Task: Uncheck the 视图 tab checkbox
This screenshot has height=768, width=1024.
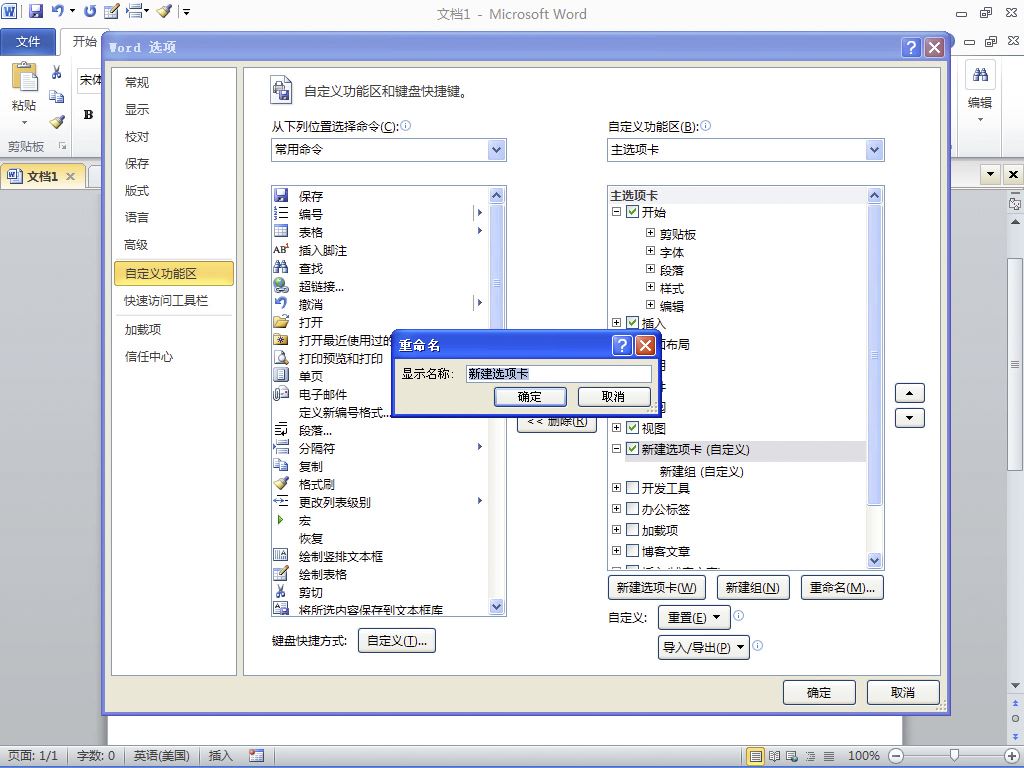Action: point(632,428)
